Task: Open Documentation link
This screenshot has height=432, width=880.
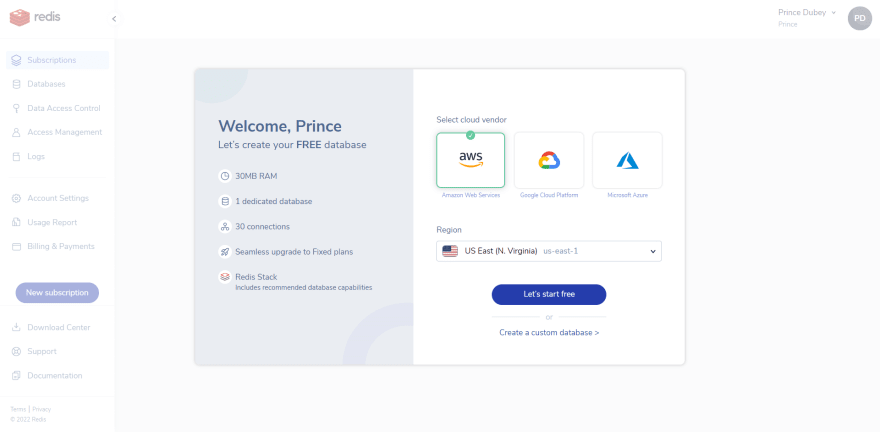Action: (x=57, y=376)
